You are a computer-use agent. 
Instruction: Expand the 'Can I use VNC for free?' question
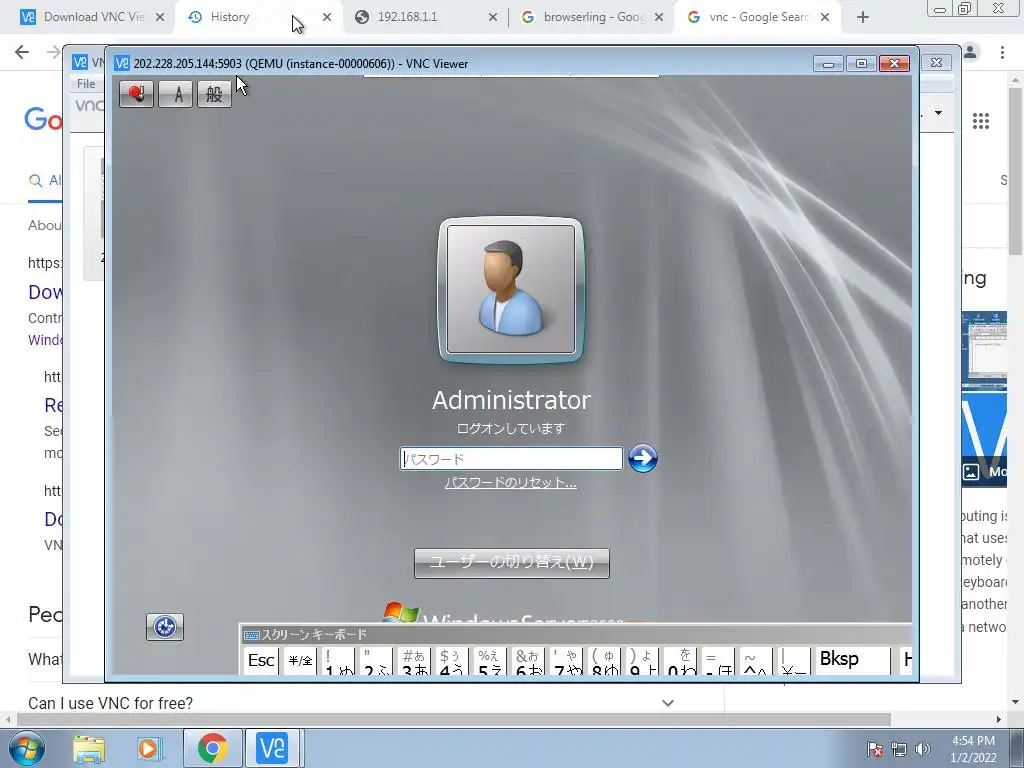click(x=667, y=703)
